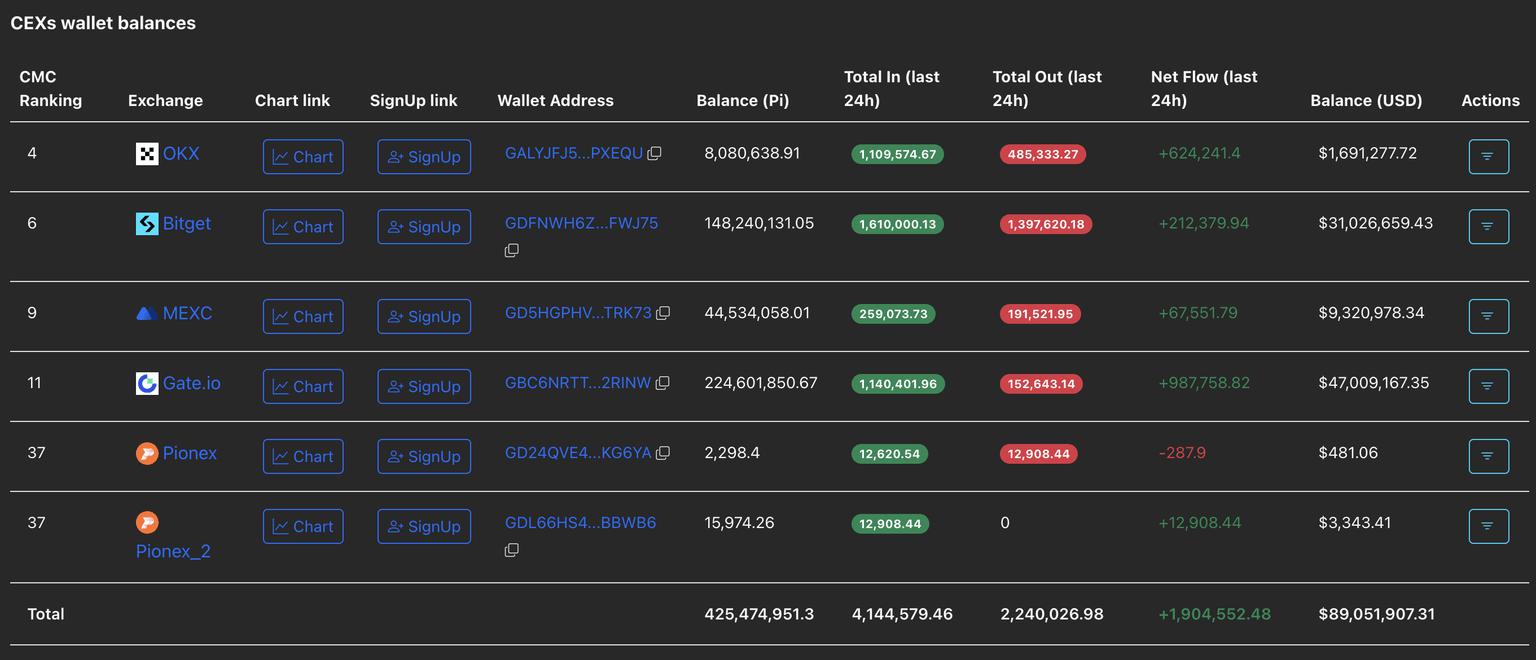Open the Actions filter icon on Gate.io row
1536x660 pixels.
[x=1488, y=386]
